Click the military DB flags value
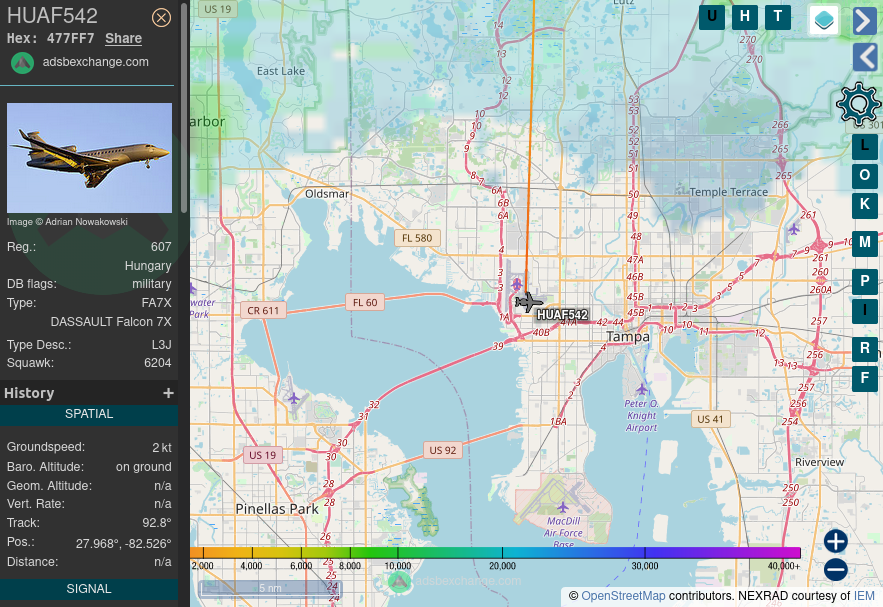This screenshot has height=607, width=883. click(151, 284)
